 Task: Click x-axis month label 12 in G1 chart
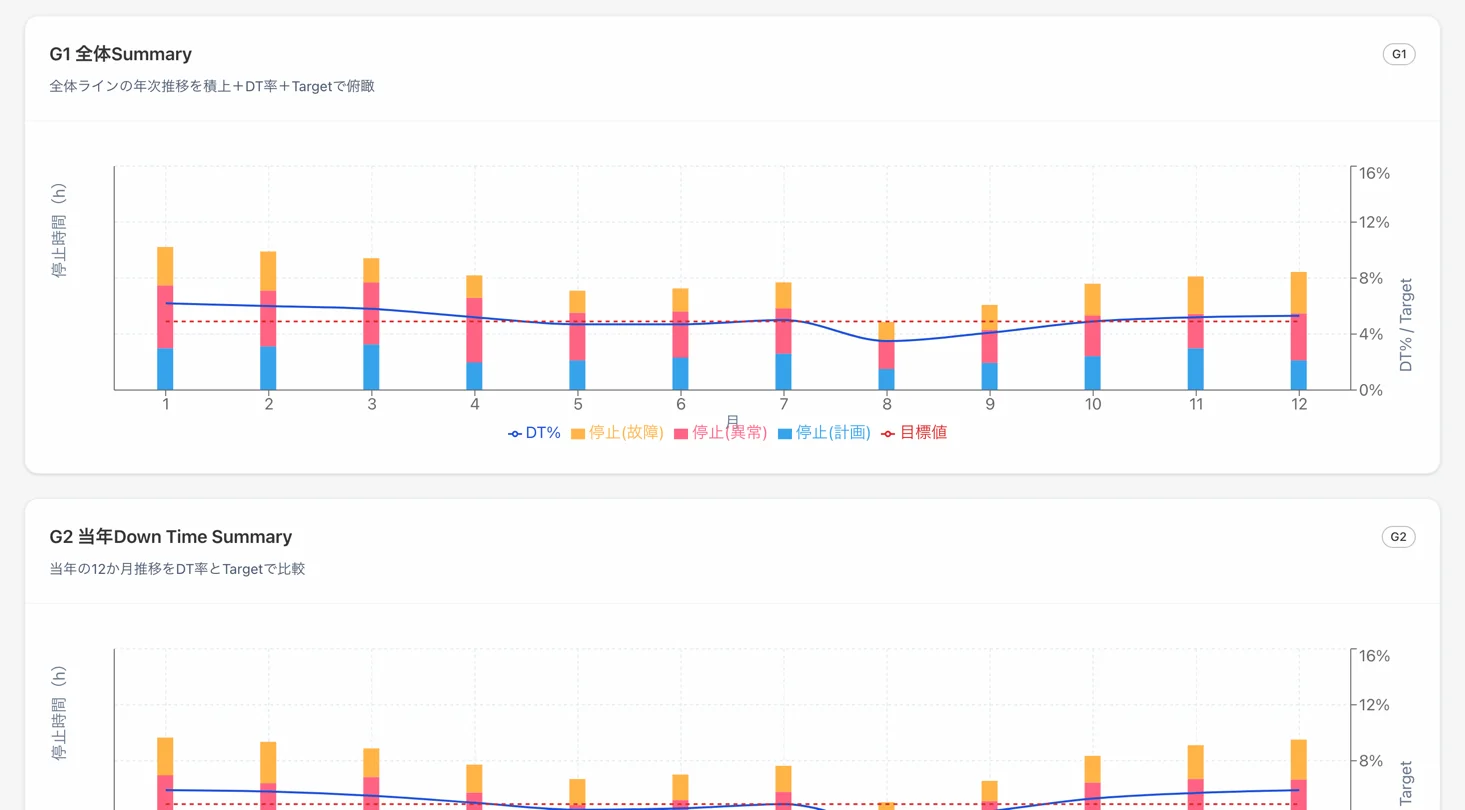[1298, 404]
